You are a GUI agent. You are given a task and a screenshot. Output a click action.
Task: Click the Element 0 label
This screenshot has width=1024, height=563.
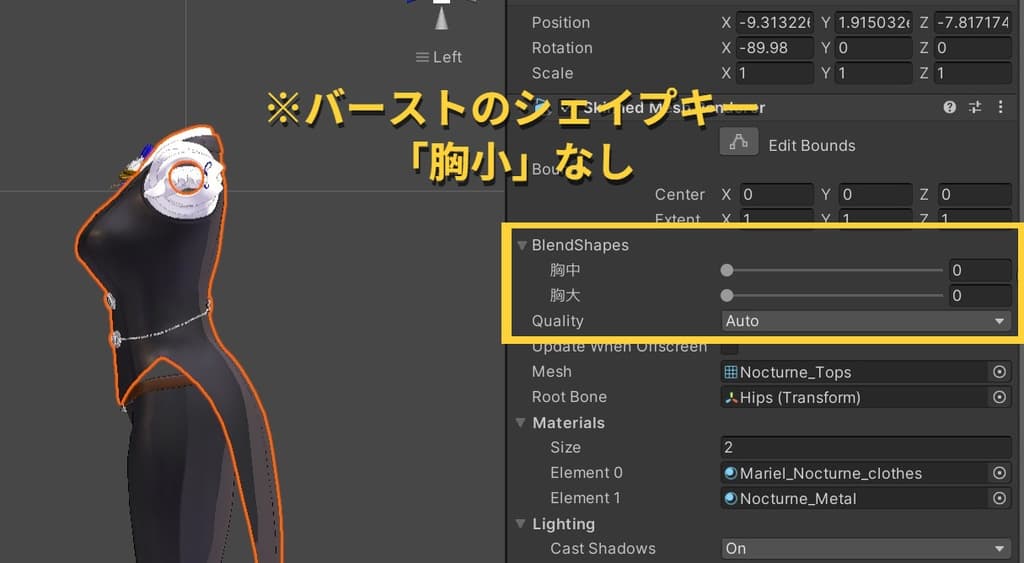[586, 473]
